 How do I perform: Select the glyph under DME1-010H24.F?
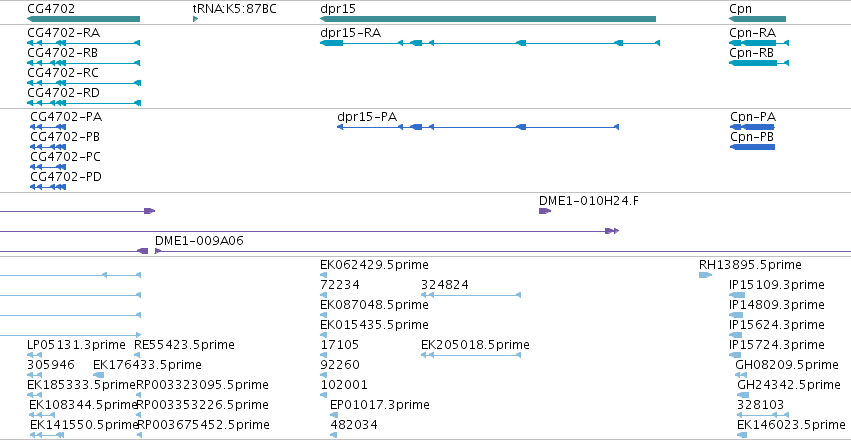point(545,211)
